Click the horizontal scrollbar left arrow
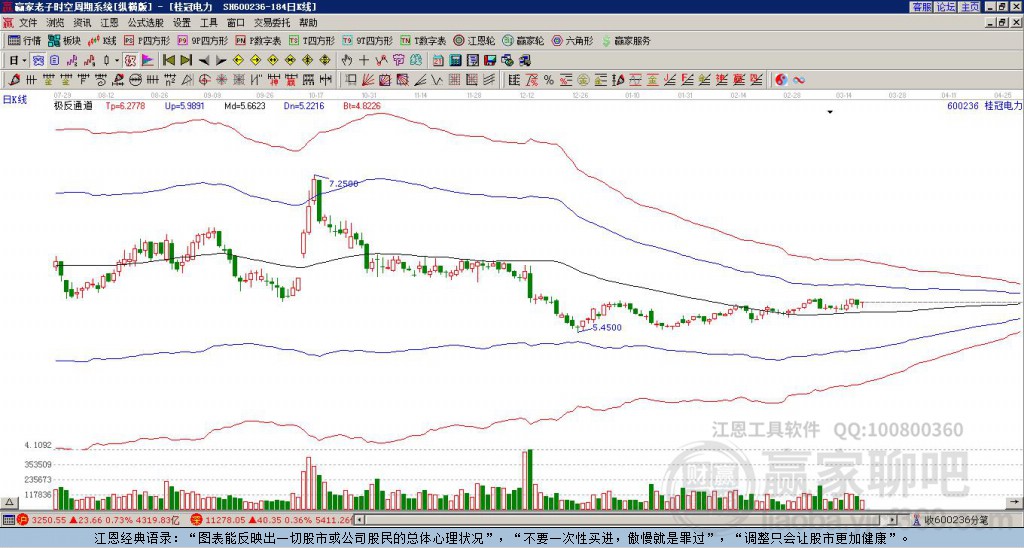Image resolution: width=1024 pixels, height=548 pixels. click(x=359, y=520)
